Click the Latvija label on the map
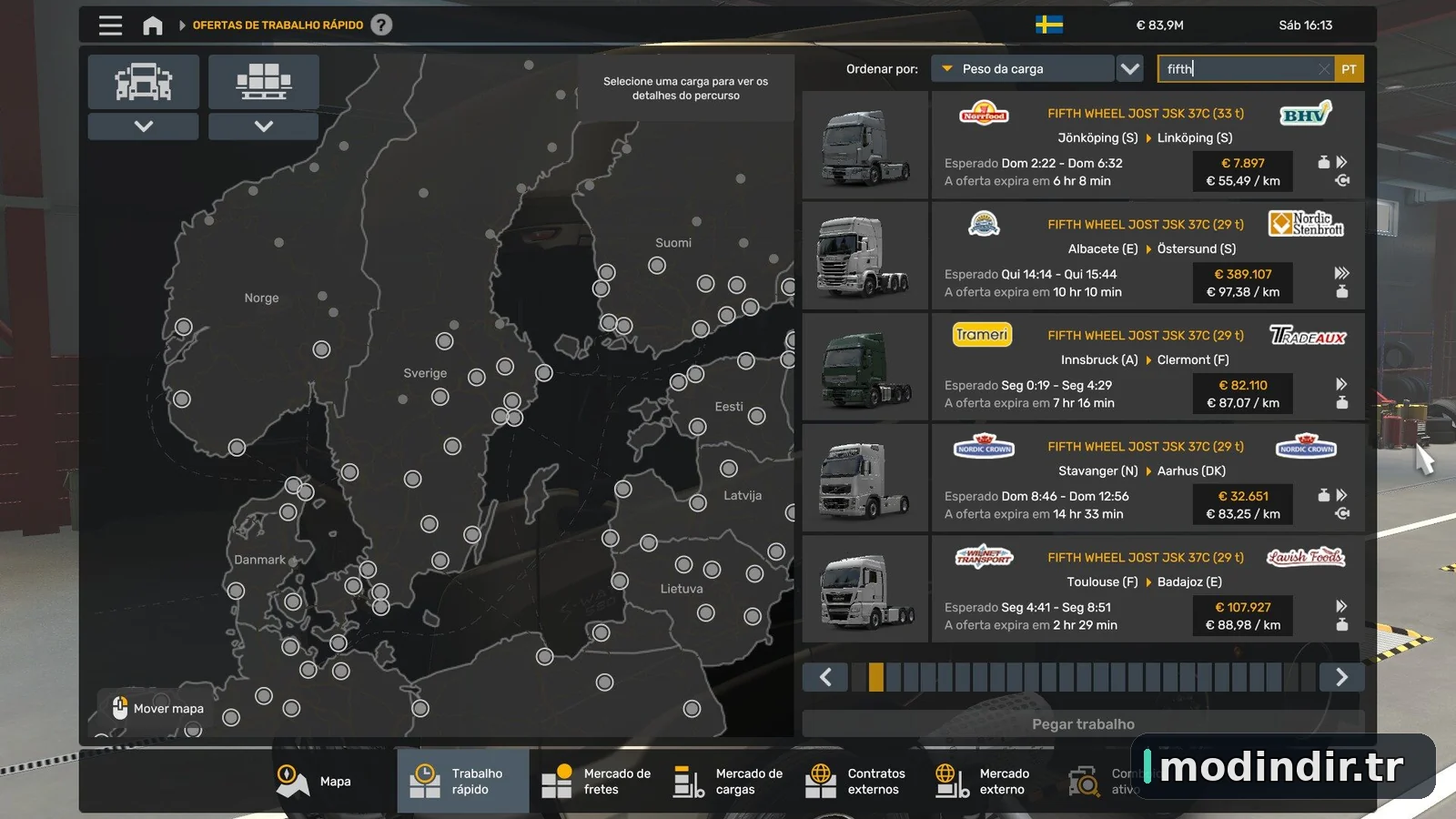The height and width of the screenshot is (819, 1456). click(743, 495)
